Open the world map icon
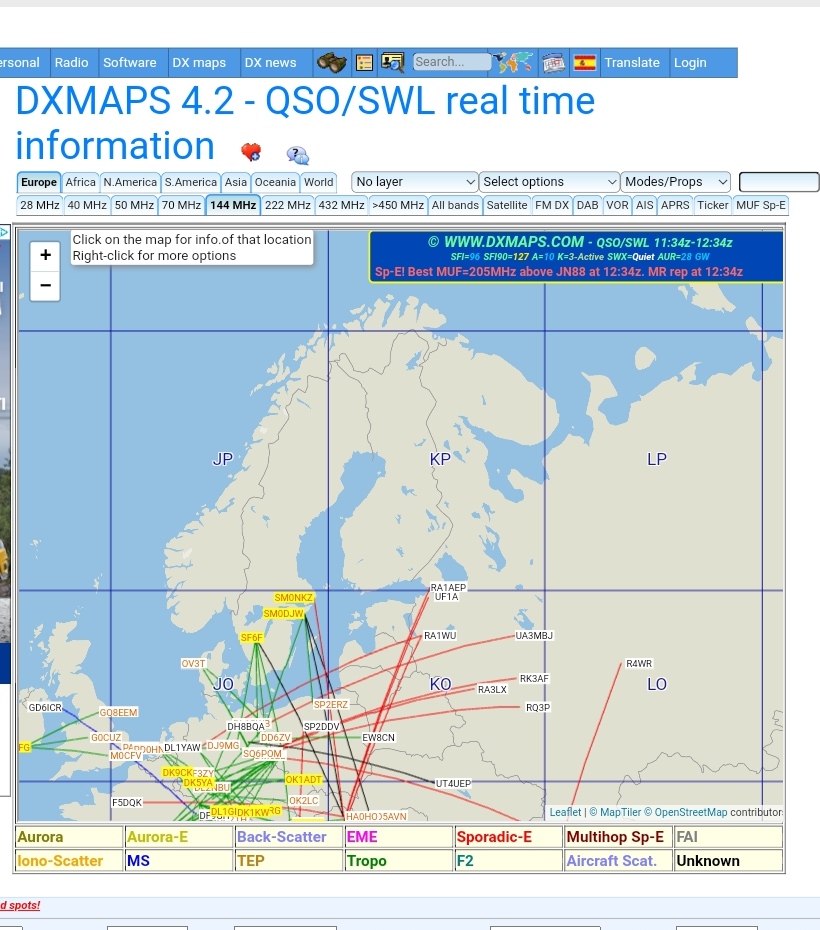This screenshot has height=930, width=820. pos(514,62)
